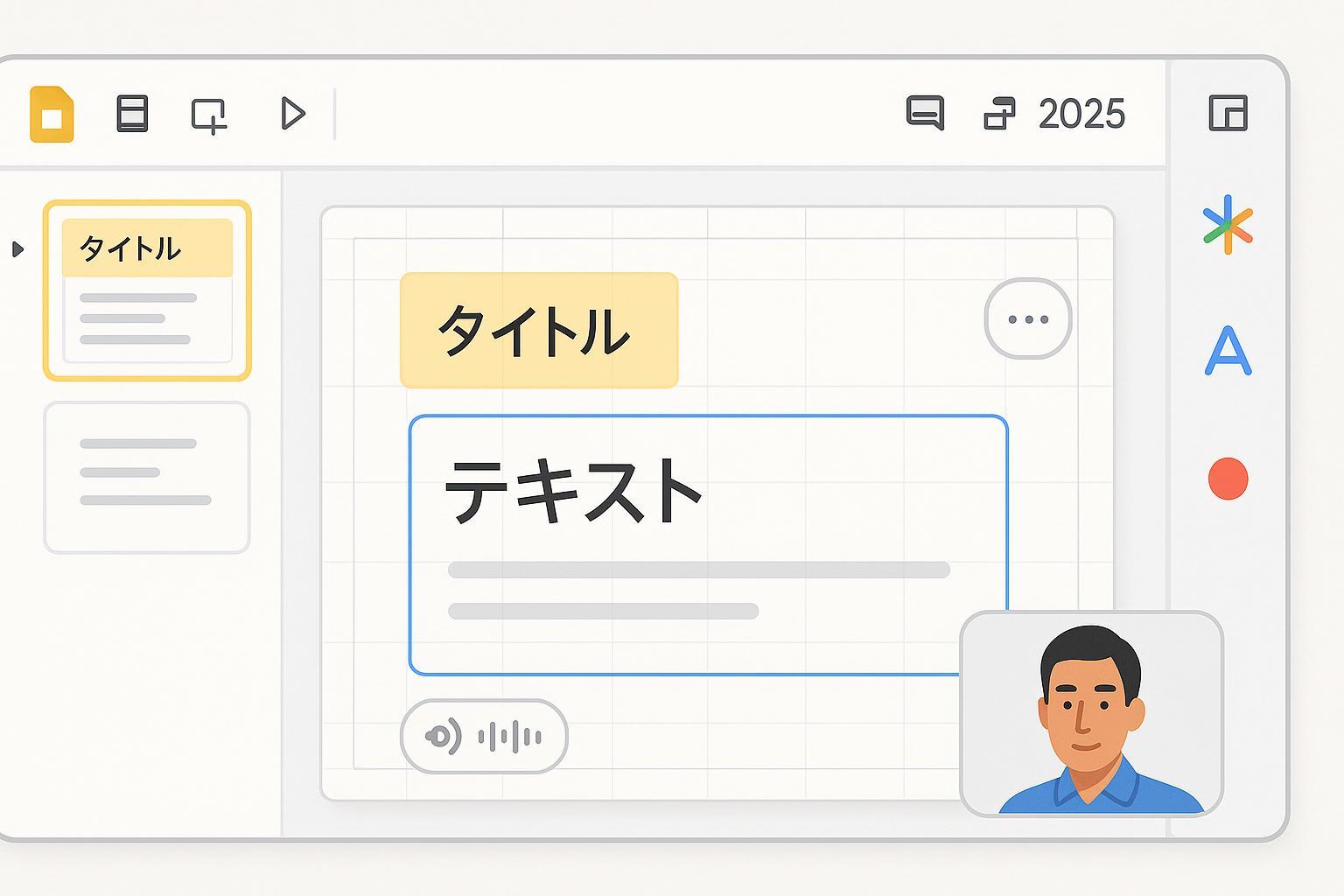Open the comments speech bubble icon
Image resolution: width=1344 pixels, height=896 pixels.
(x=925, y=113)
